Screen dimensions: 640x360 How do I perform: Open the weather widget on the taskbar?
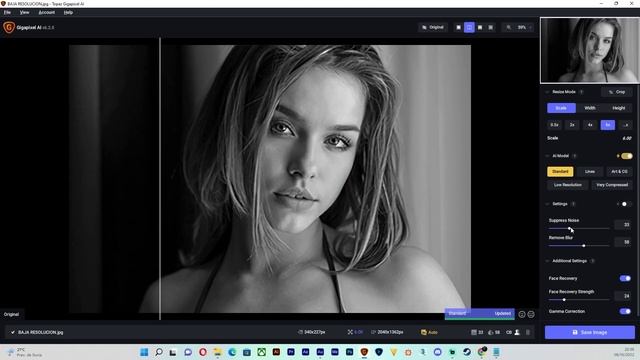click(x=24, y=352)
